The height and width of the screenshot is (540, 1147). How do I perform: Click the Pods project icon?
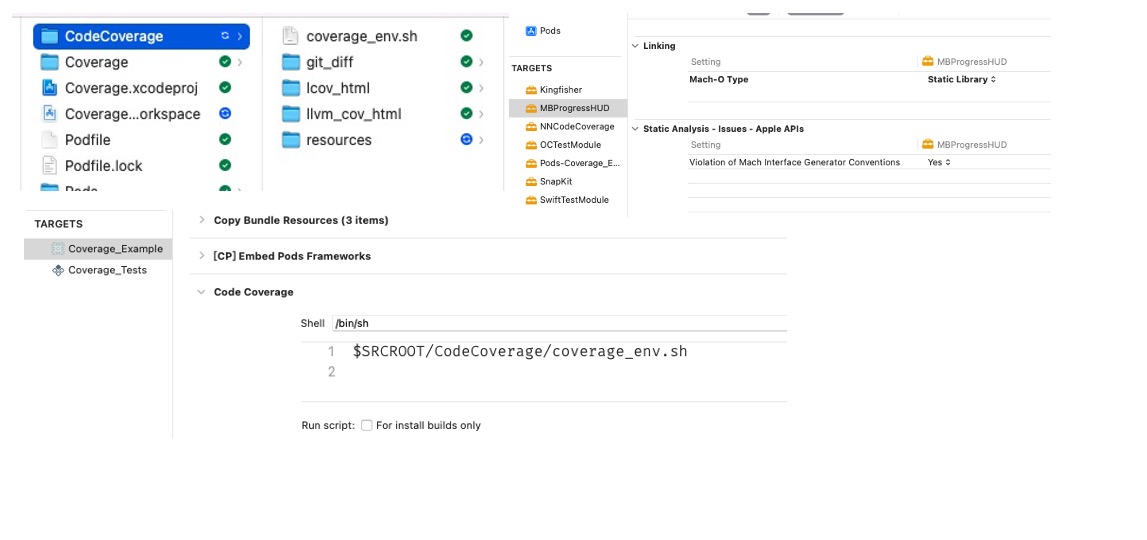point(531,31)
